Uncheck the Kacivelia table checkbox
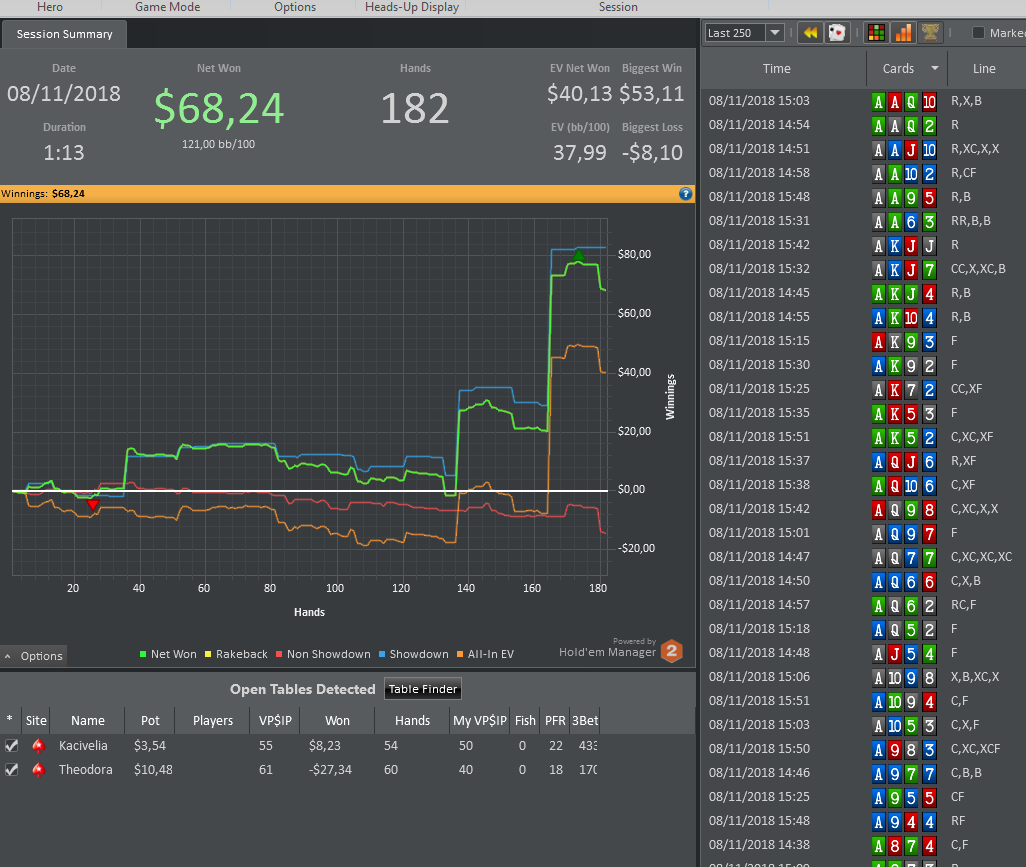This screenshot has height=867, width=1026. [x=11, y=745]
